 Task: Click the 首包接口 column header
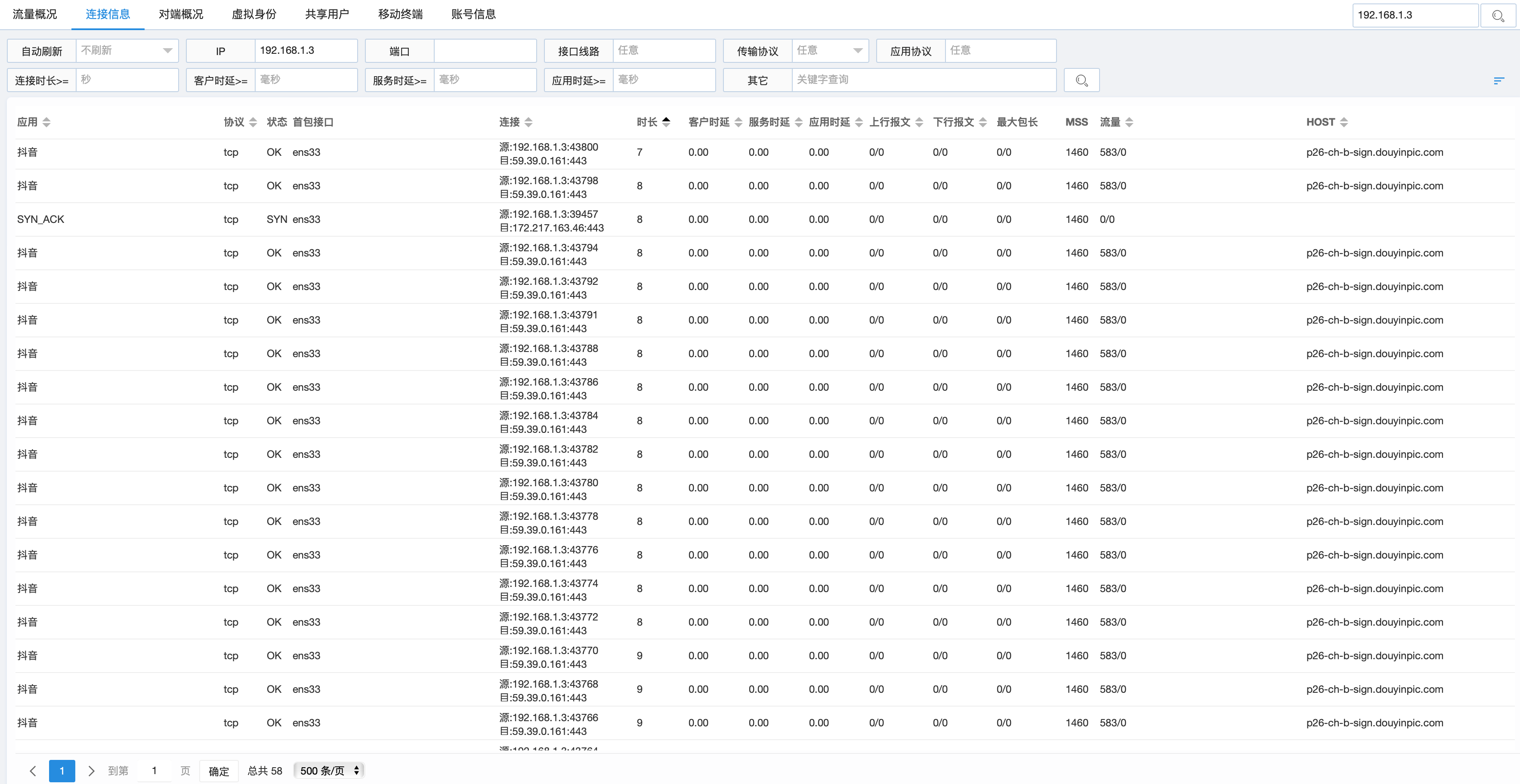point(313,122)
